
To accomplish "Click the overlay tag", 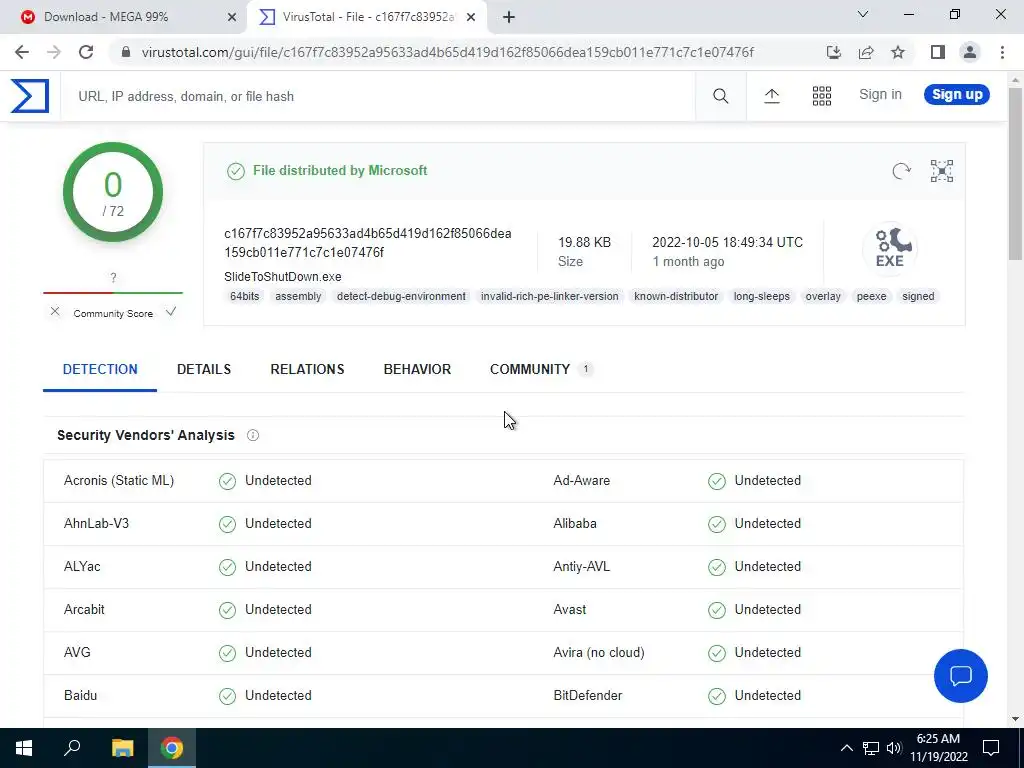I will pos(823,296).
